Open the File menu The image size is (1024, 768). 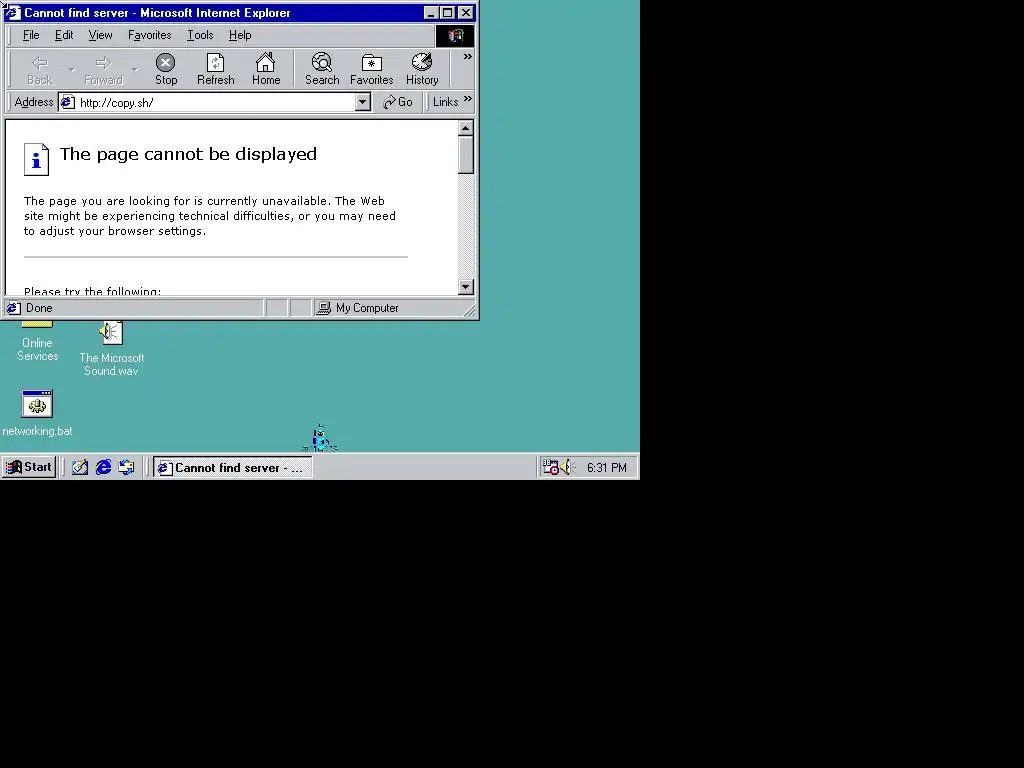click(31, 35)
